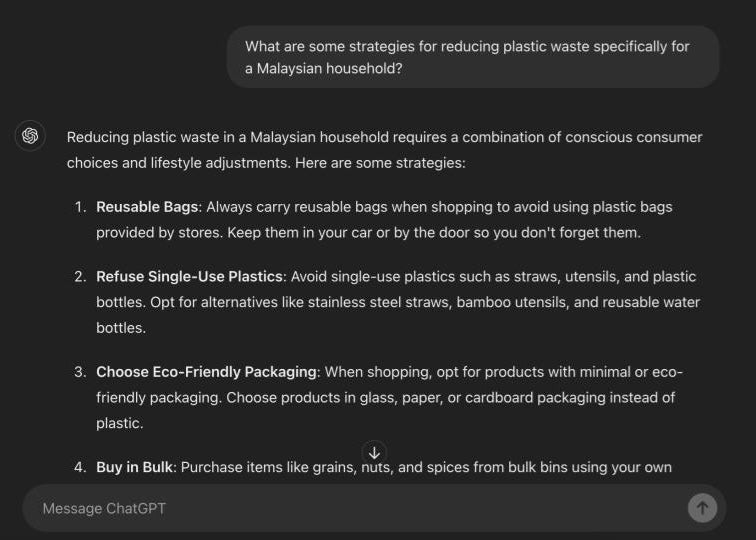The width and height of the screenshot is (756, 540).
Task: Click the user question message bubble
Action: click(x=472, y=57)
